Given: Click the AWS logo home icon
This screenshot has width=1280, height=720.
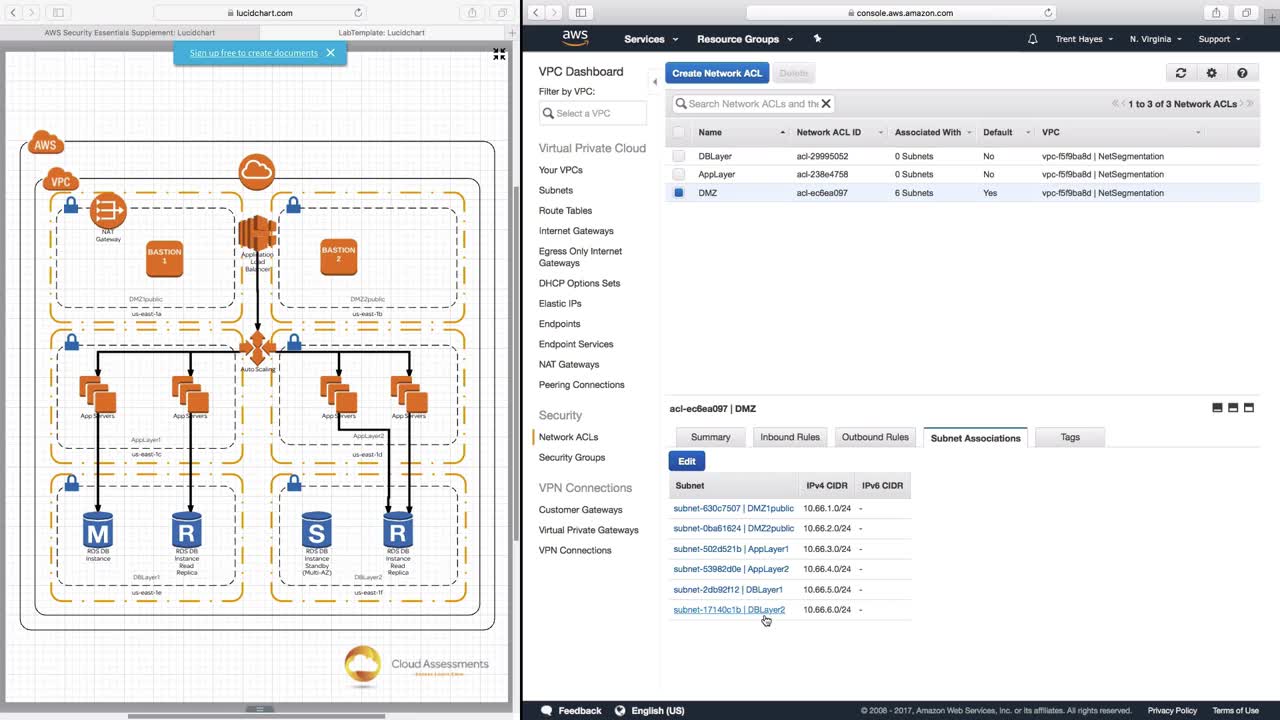Looking at the screenshot, I should pos(575,38).
